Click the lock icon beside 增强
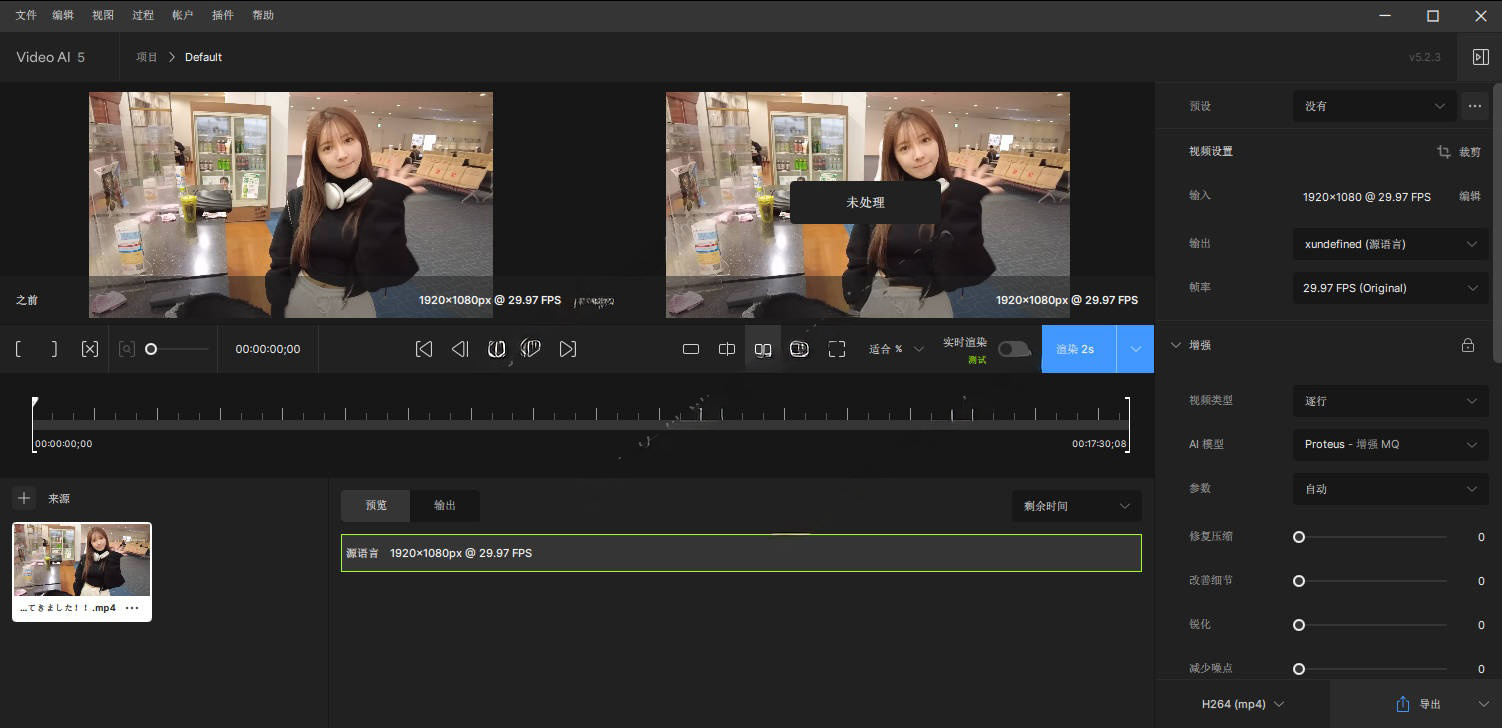The width and height of the screenshot is (1502, 728). click(x=1468, y=346)
